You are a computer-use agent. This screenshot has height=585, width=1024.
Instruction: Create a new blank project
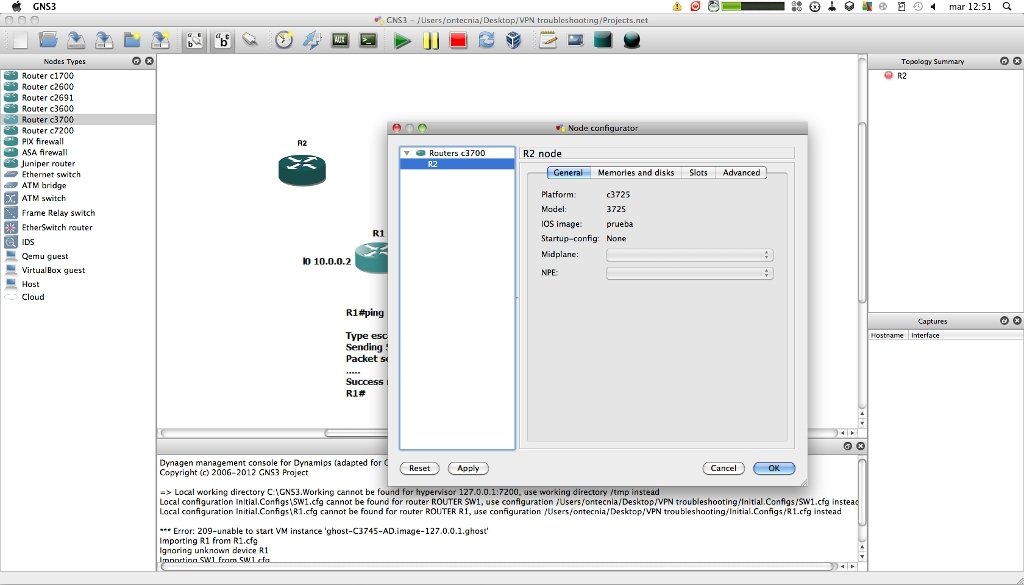[20, 40]
